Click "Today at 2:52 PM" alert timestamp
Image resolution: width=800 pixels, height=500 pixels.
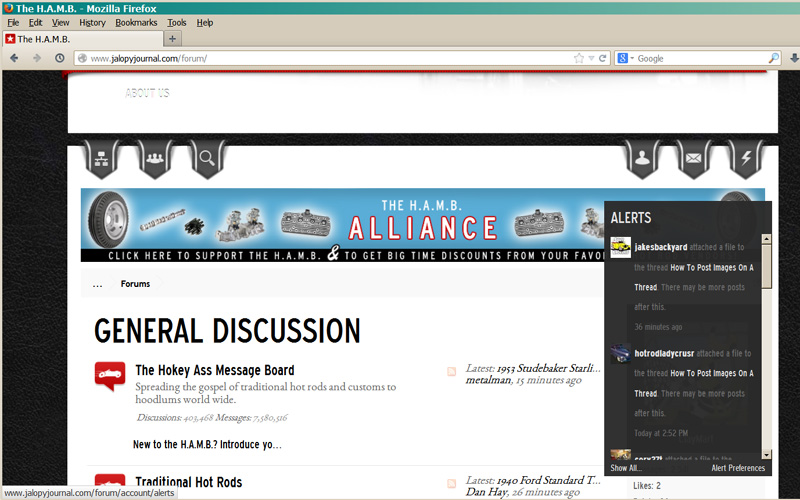[x=661, y=433]
